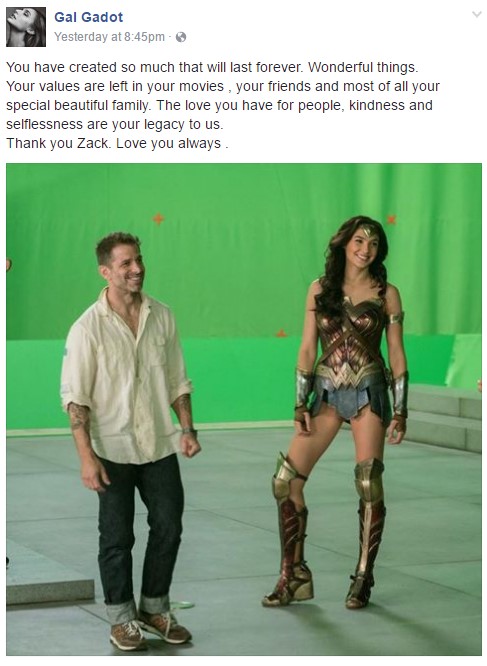Open the "Yesterday at 8:45pm" timestamp link
The width and height of the screenshot is (487, 666).
(109, 37)
